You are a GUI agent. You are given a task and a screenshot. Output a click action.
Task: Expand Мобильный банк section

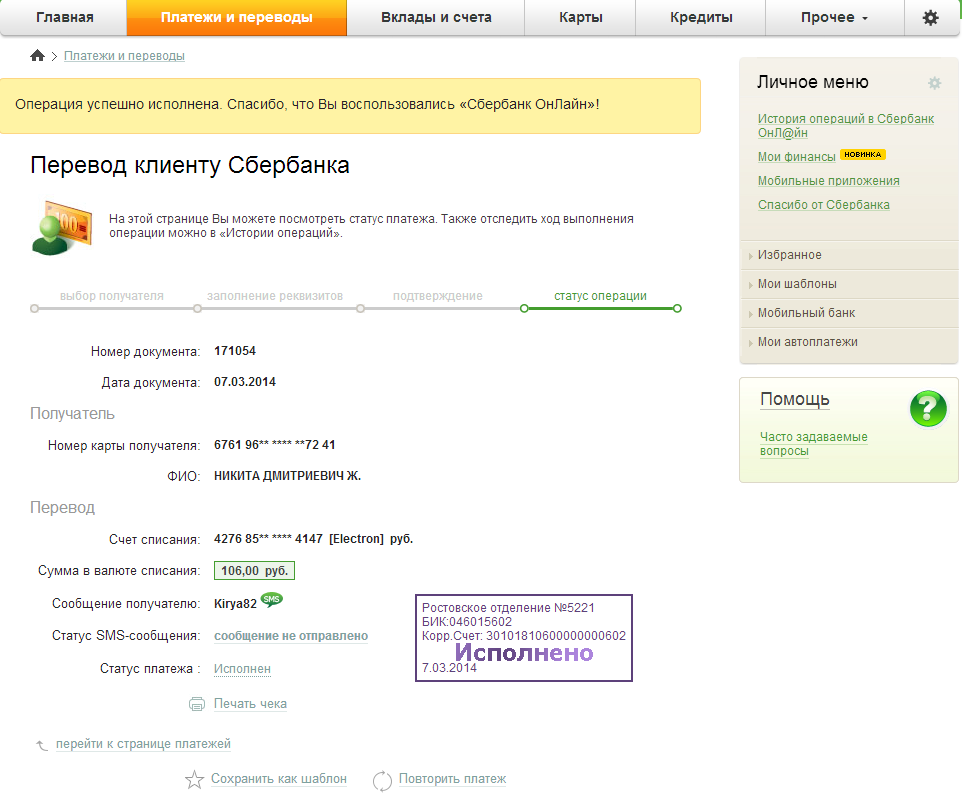(x=850, y=313)
